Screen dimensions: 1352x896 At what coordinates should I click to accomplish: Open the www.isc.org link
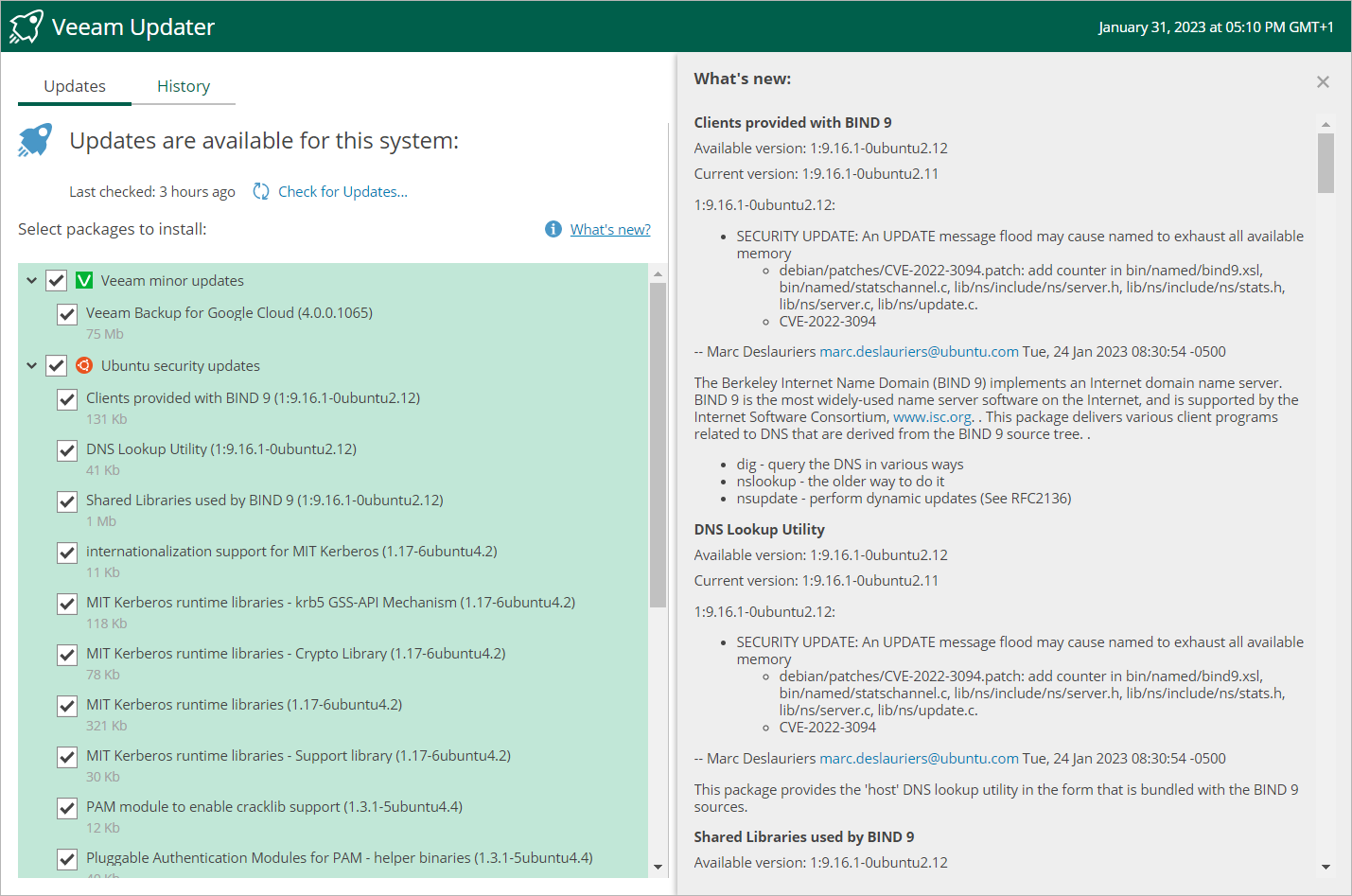tap(932, 416)
